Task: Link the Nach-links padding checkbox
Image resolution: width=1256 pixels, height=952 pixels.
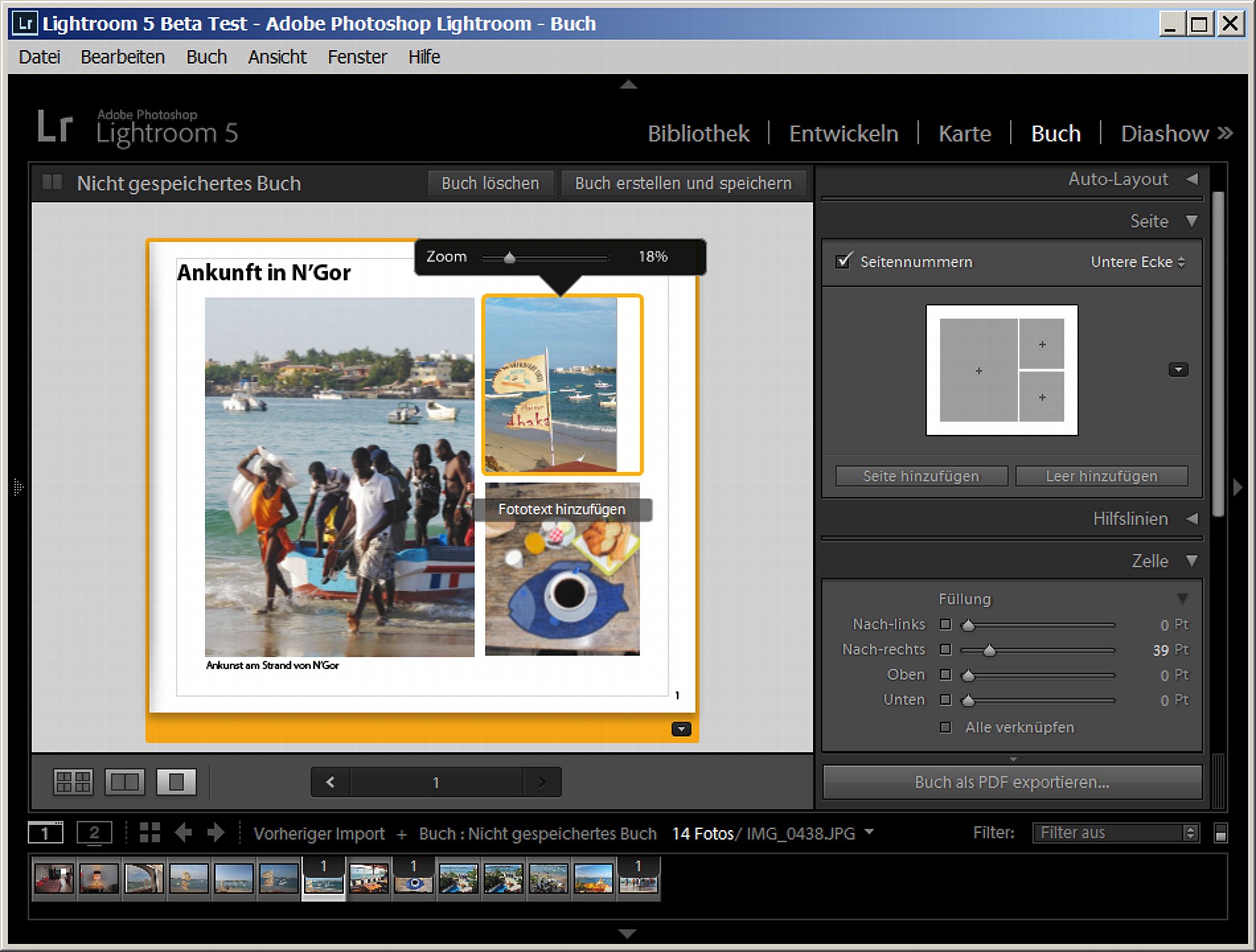Action: 945,624
